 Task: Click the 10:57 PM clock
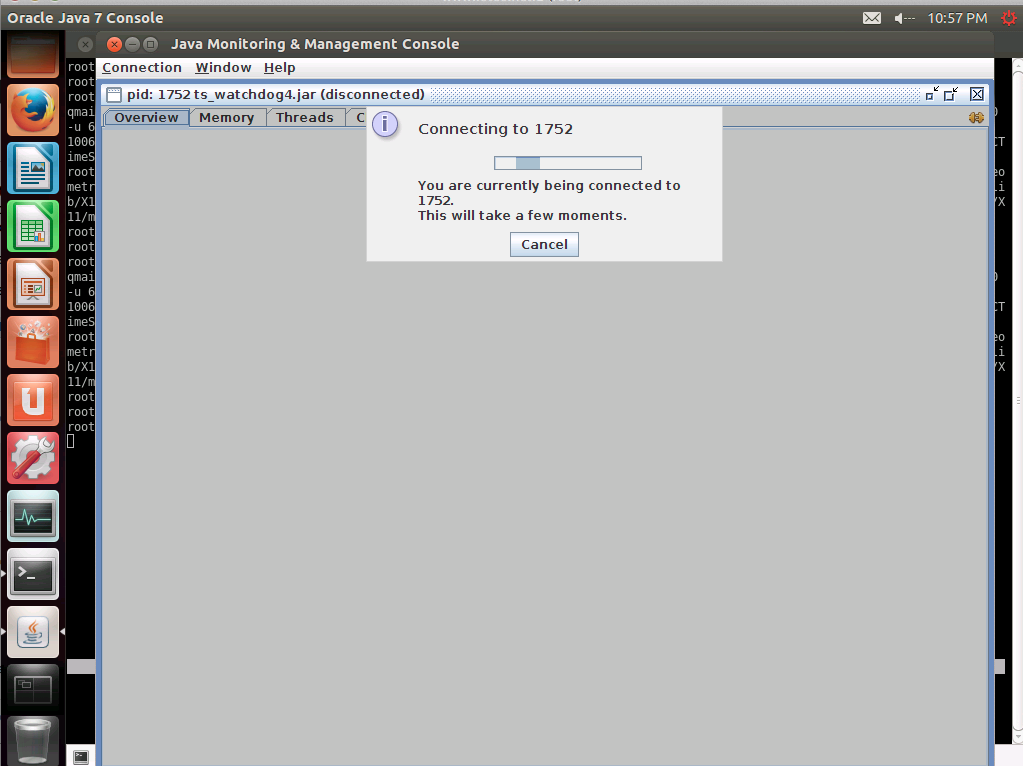tap(957, 18)
